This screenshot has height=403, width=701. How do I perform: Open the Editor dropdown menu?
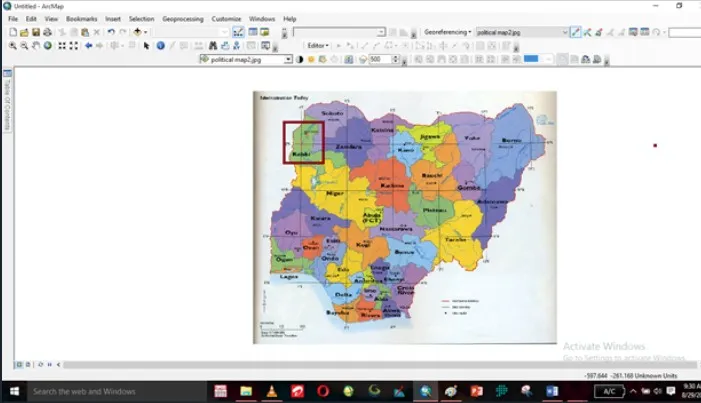[318, 46]
